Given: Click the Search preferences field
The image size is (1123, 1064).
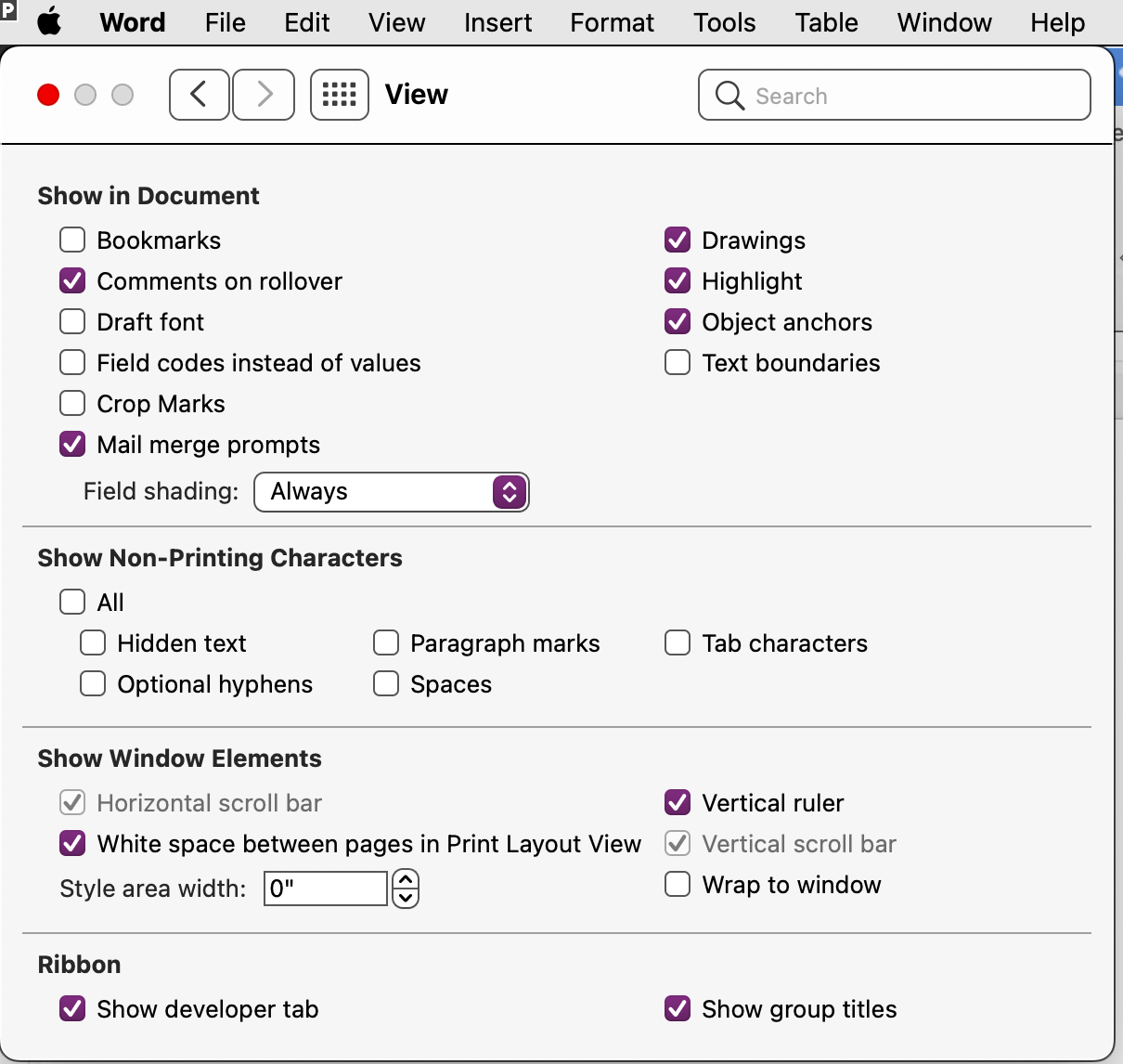Looking at the screenshot, I should click(x=910, y=96).
